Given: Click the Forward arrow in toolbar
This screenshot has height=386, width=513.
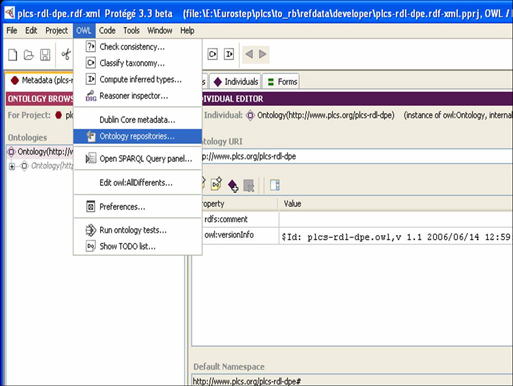Looking at the screenshot, I should pyautogui.click(x=263, y=54).
